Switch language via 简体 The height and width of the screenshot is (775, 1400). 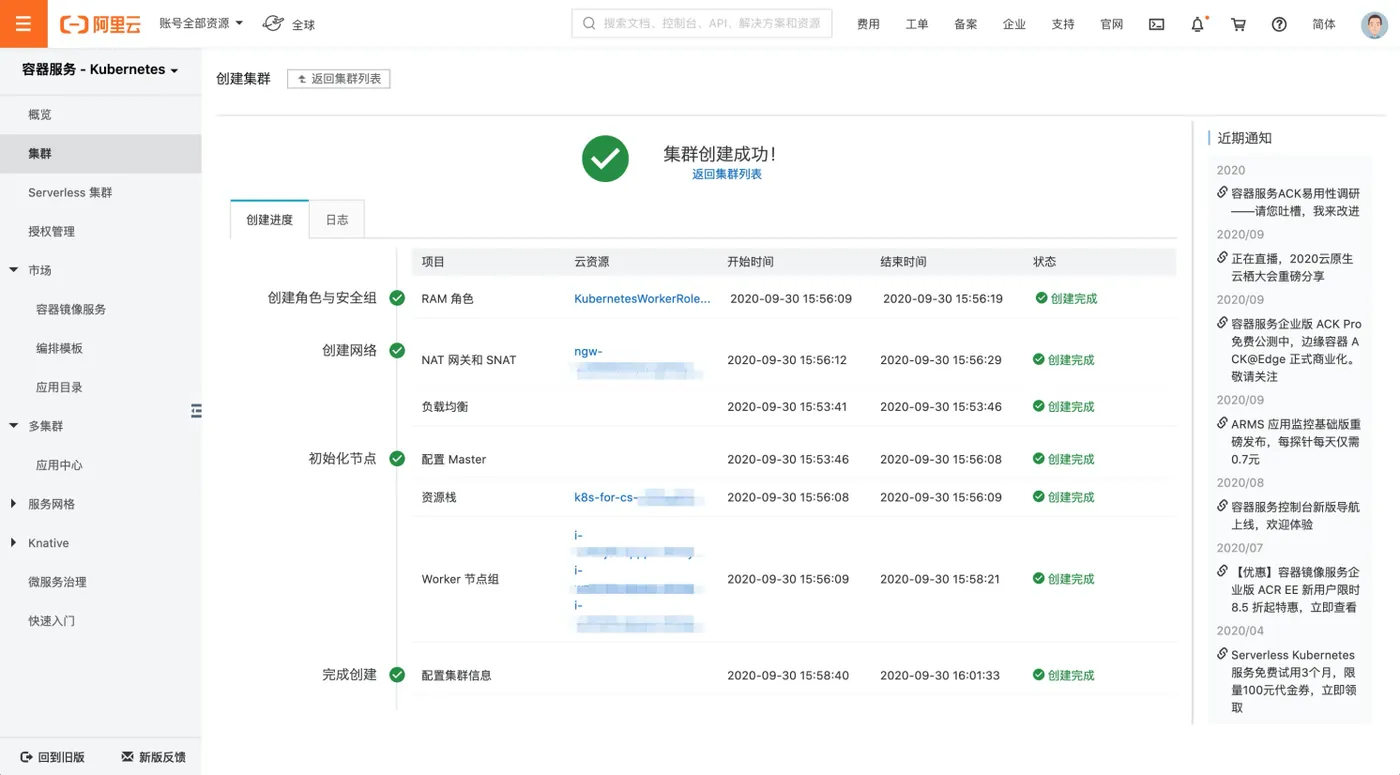pos(1324,24)
